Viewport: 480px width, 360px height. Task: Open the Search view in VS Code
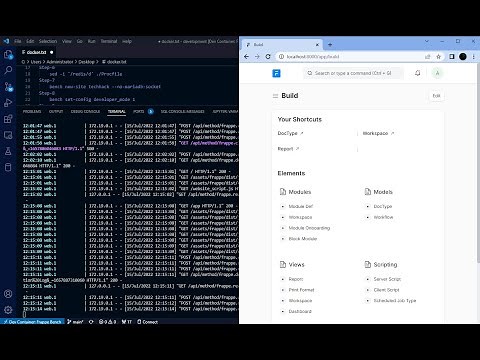[8, 70]
